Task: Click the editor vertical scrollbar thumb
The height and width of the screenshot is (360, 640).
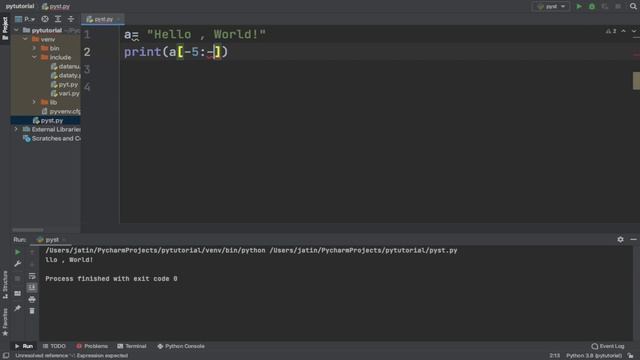Action: (x=636, y=81)
